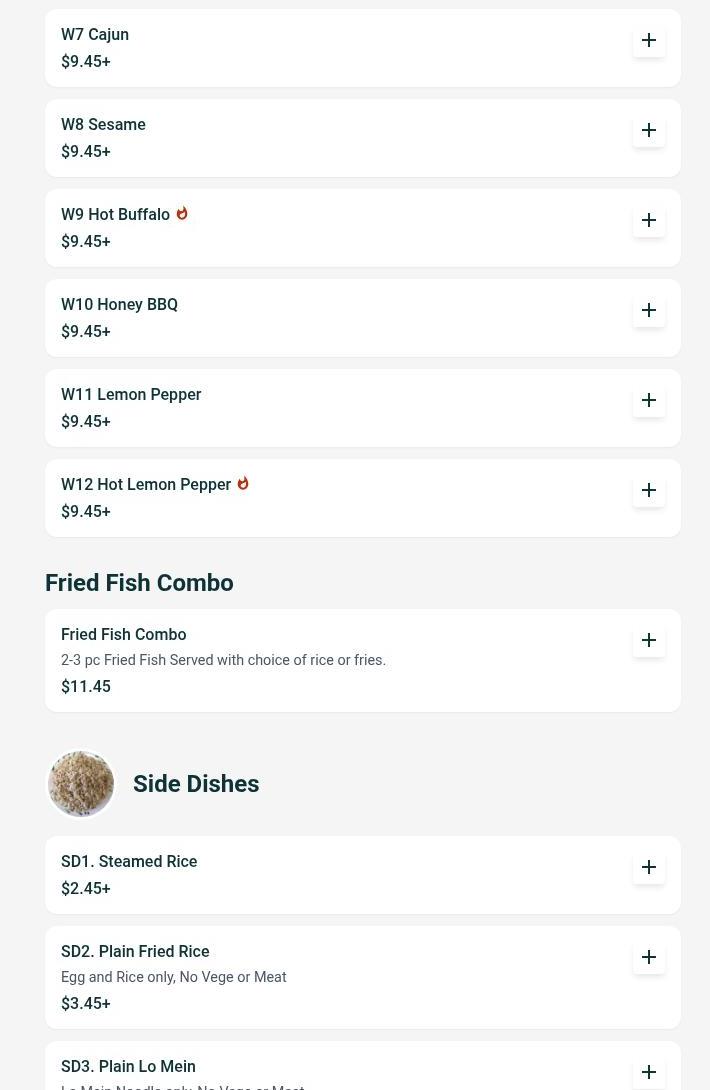This screenshot has height=1090, width=710.
Task: Add W11 Lemon Pepper wings
Action: [649, 400]
